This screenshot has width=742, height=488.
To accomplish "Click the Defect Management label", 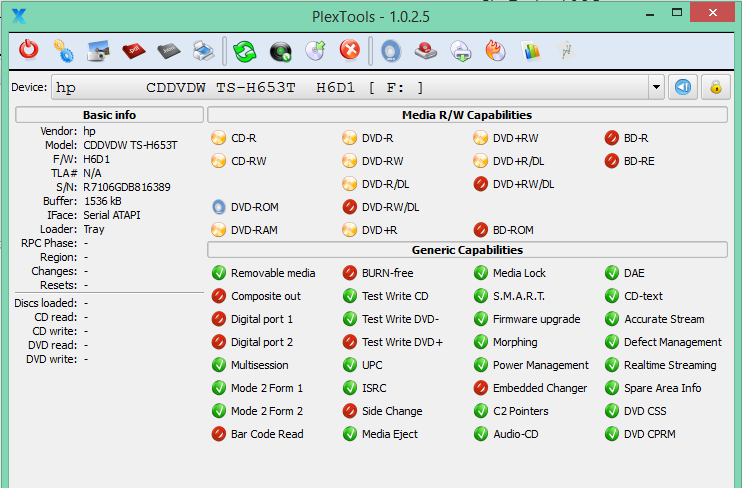I will coord(673,342).
